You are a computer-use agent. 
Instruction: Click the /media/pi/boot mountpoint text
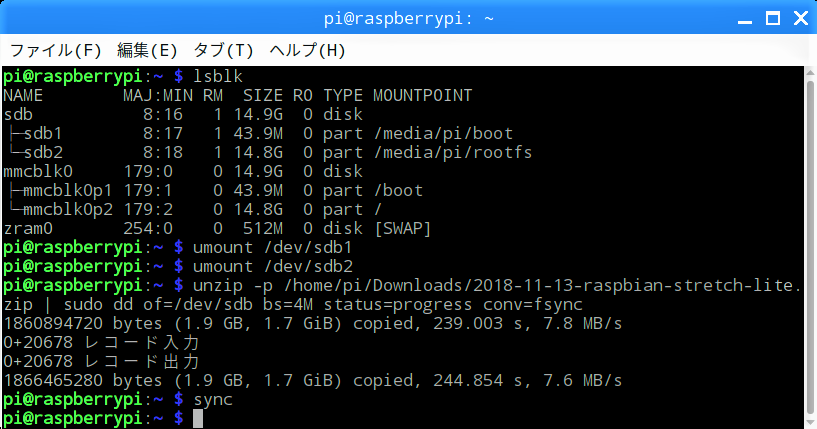443,133
